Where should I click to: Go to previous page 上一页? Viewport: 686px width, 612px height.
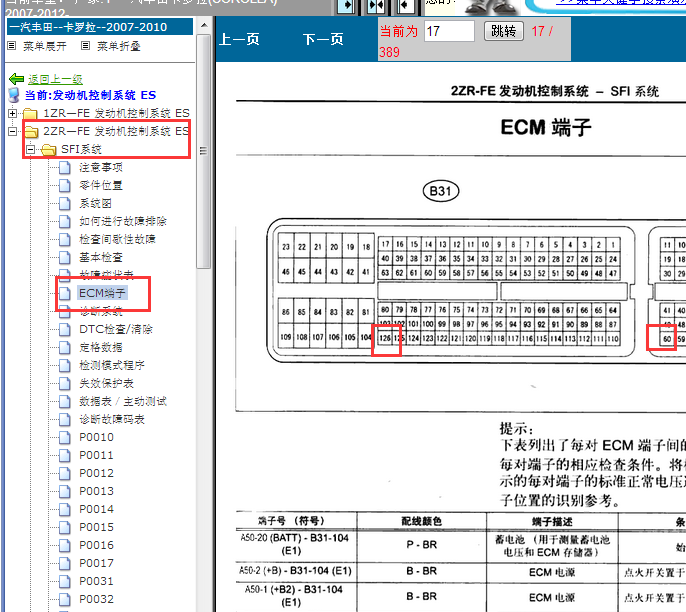239,39
